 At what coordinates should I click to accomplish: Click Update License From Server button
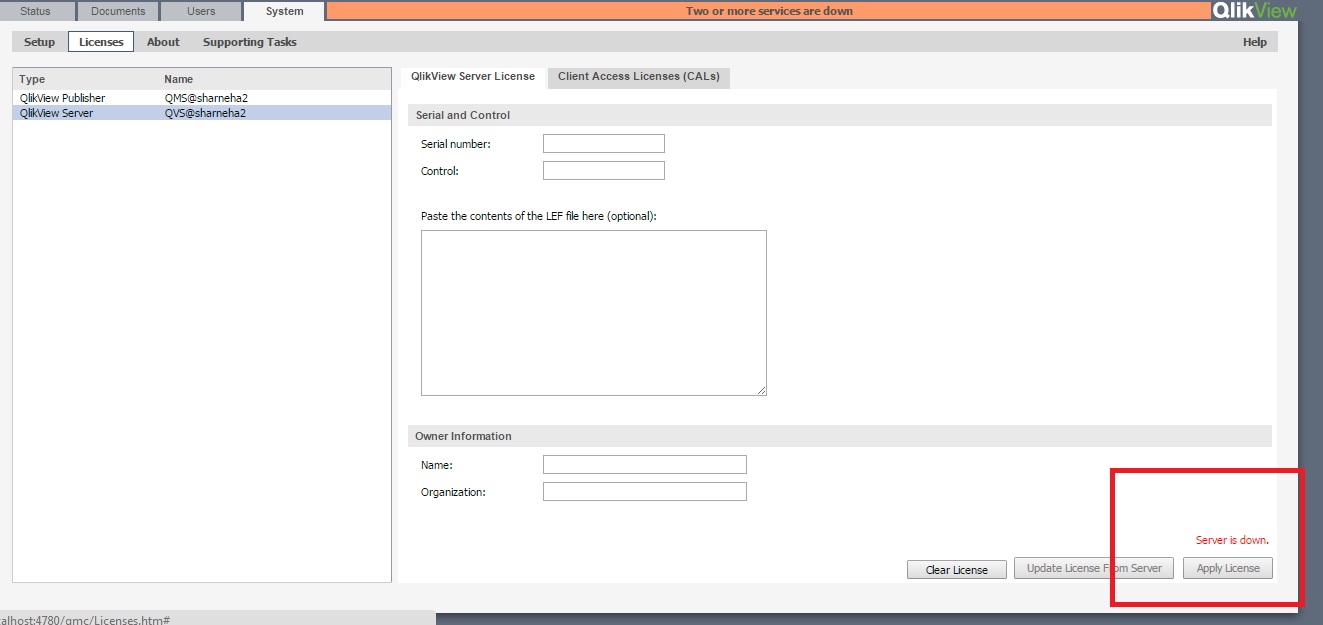[1094, 568]
